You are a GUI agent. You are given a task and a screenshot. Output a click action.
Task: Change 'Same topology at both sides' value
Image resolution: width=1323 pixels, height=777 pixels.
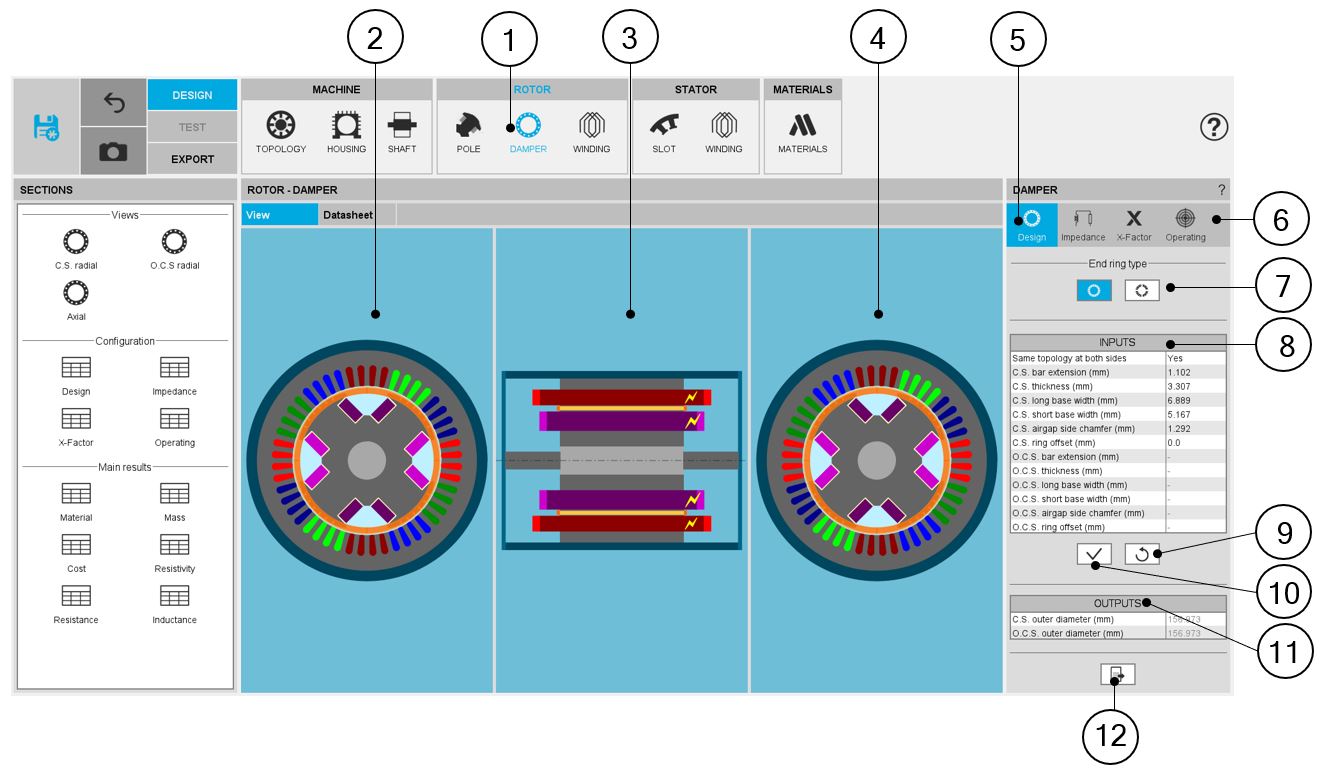pyautogui.click(x=1195, y=358)
